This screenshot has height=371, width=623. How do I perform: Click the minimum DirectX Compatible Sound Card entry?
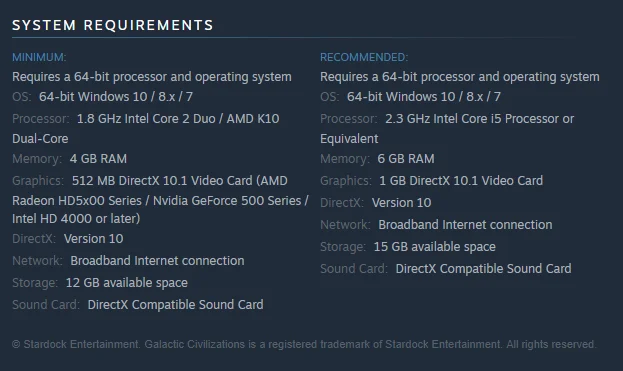click(175, 305)
